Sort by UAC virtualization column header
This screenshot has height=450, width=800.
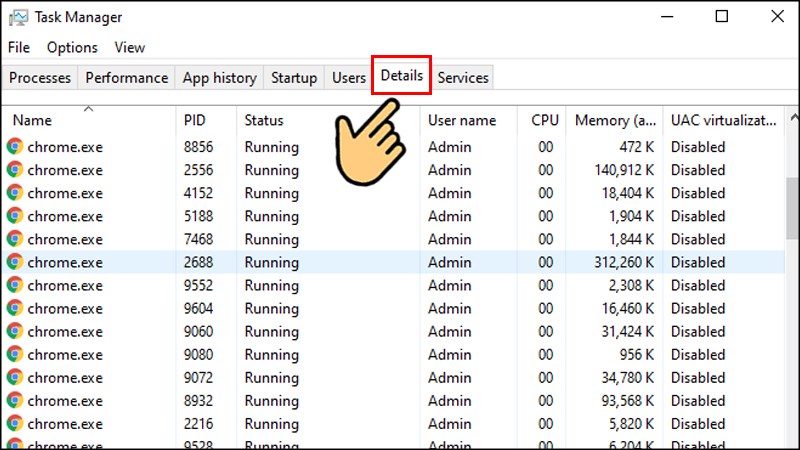pyautogui.click(x=723, y=120)
